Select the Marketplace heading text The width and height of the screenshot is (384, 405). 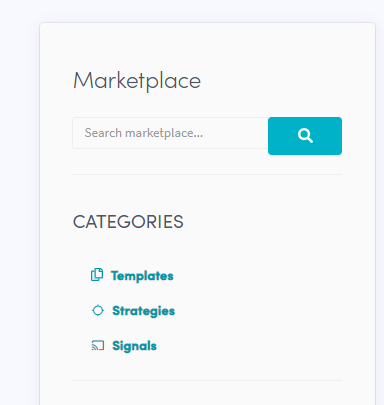tap(137, 81)
